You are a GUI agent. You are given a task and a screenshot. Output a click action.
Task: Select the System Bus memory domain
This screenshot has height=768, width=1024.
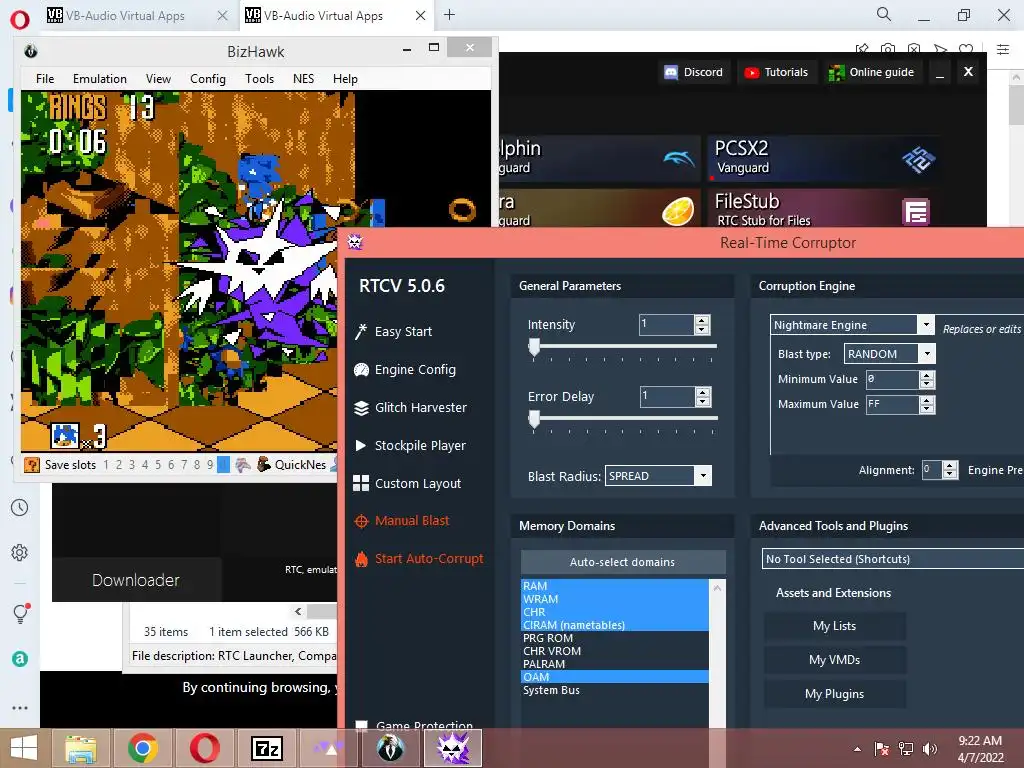615,690
